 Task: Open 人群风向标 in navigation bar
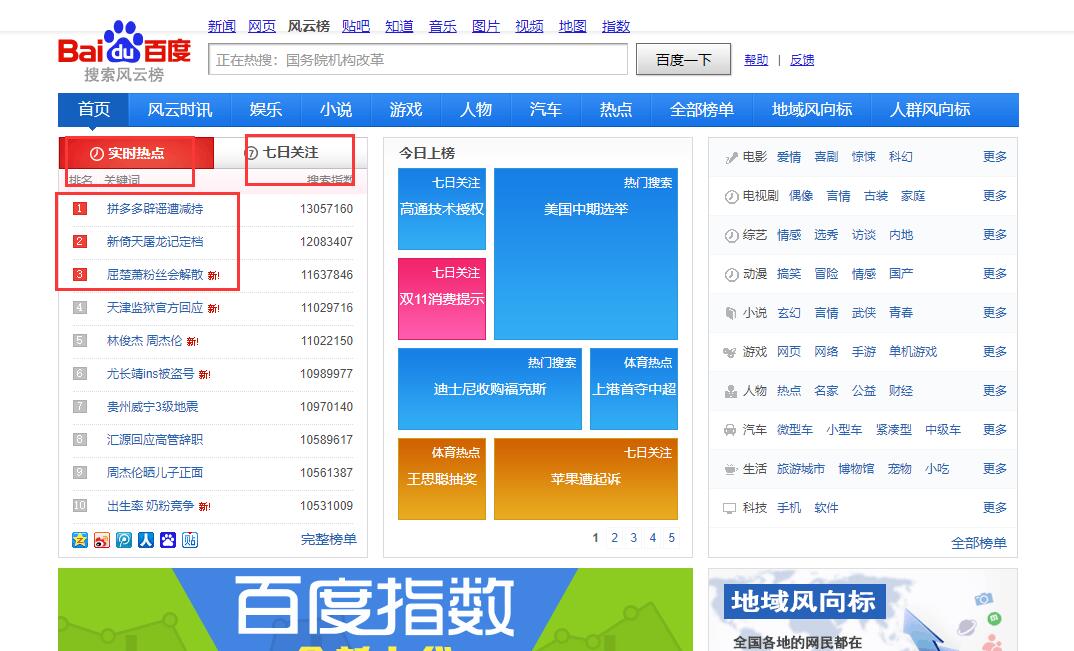pos(929,110)
